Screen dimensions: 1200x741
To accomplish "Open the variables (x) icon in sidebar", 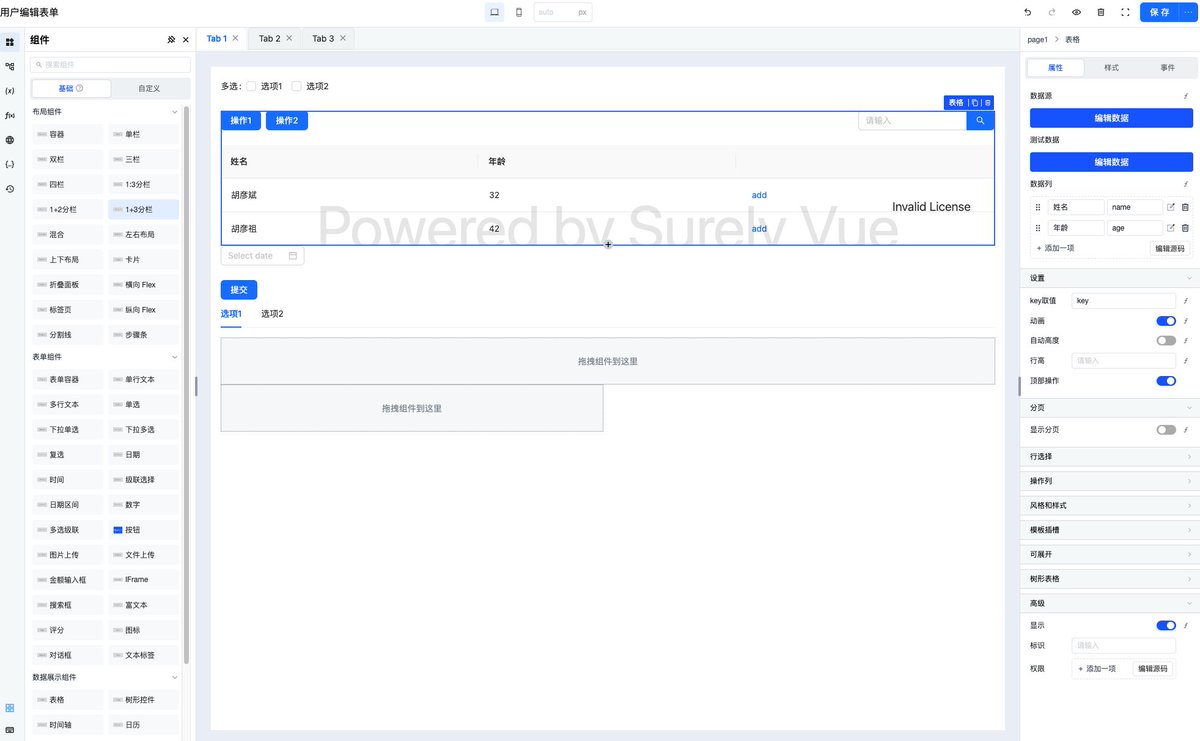I will coord(10,91).
